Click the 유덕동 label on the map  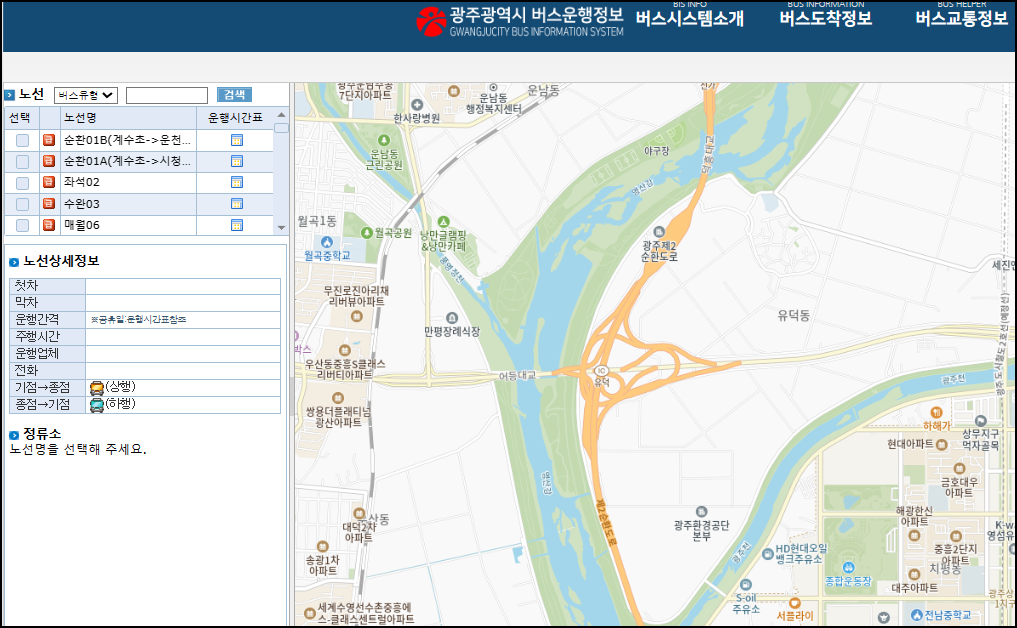794,316
